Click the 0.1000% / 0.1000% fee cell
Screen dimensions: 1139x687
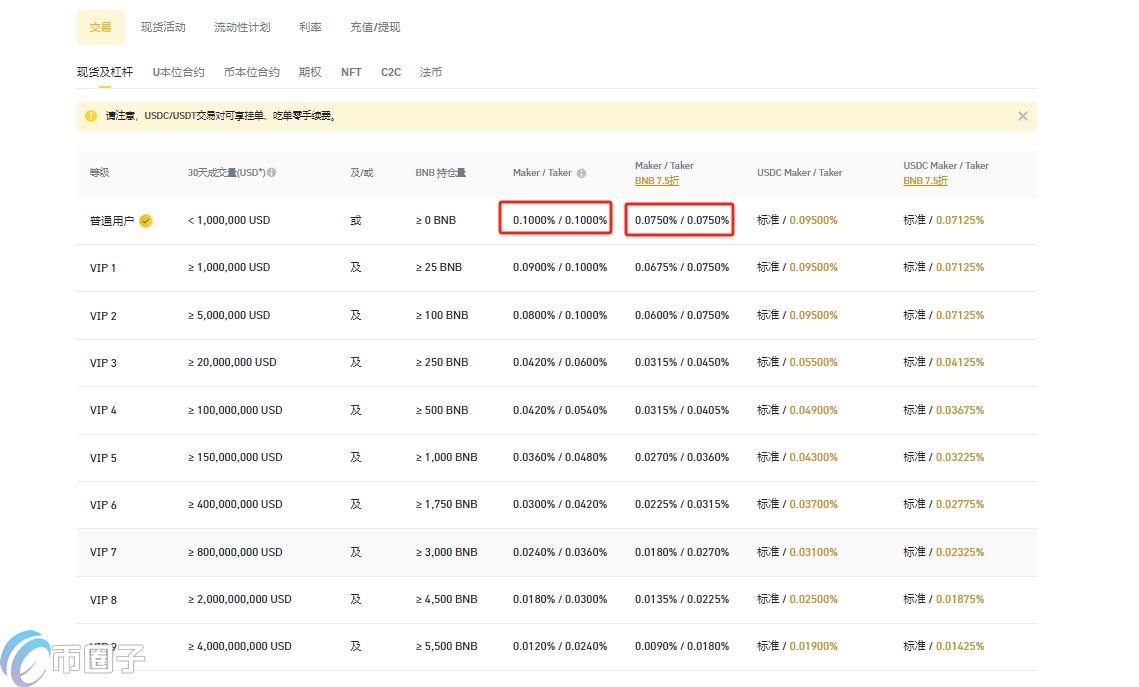560,220
